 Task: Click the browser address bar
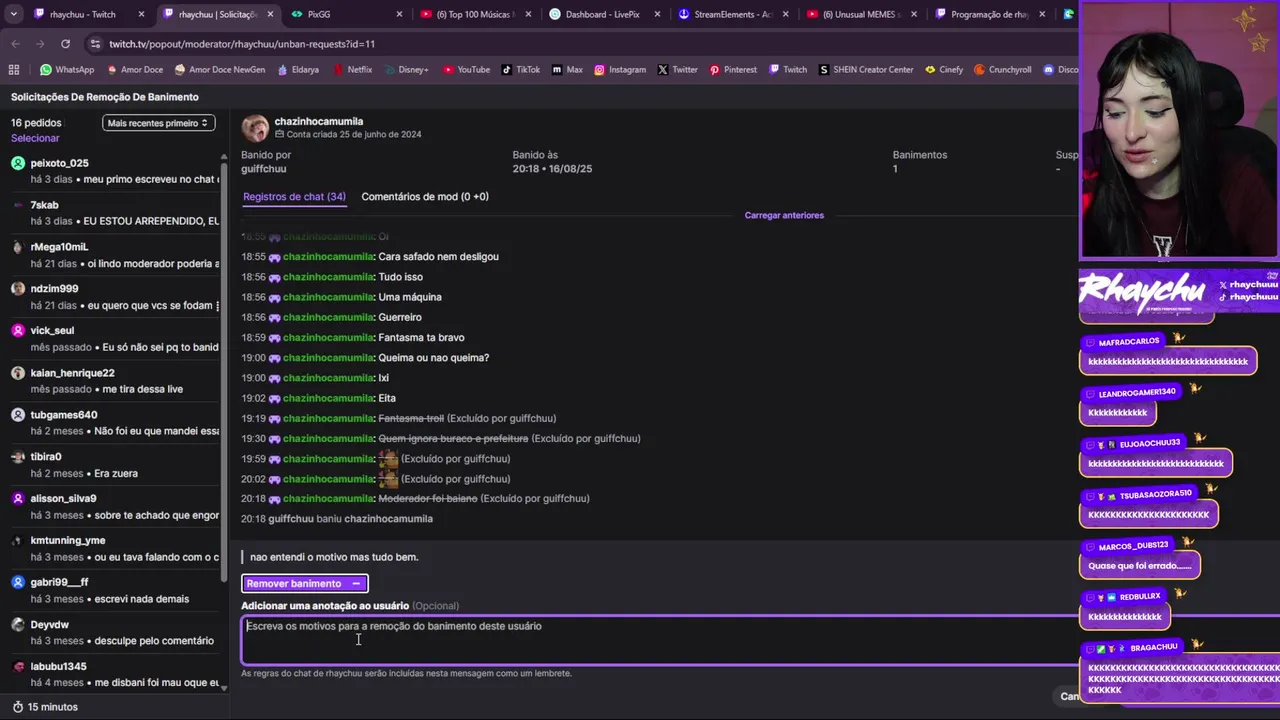[580, 44]
